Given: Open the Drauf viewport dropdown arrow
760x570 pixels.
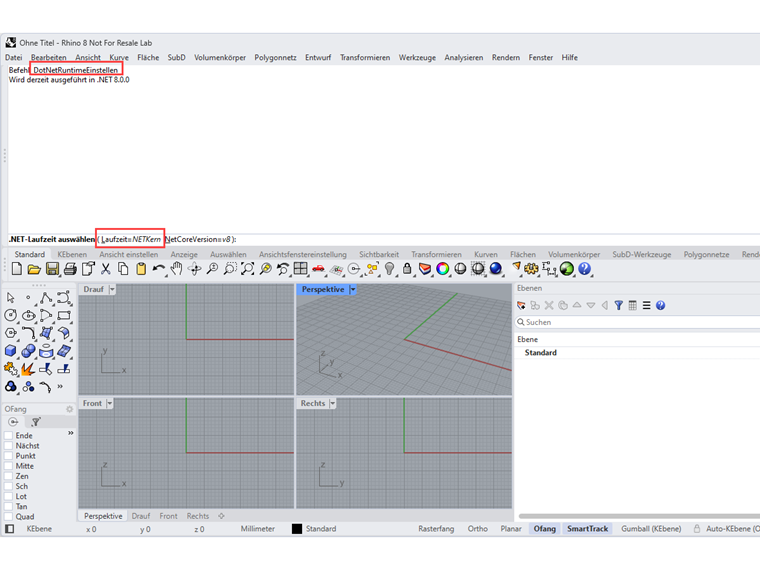Looking at the screenshot, I should click(x=112, y=289).
